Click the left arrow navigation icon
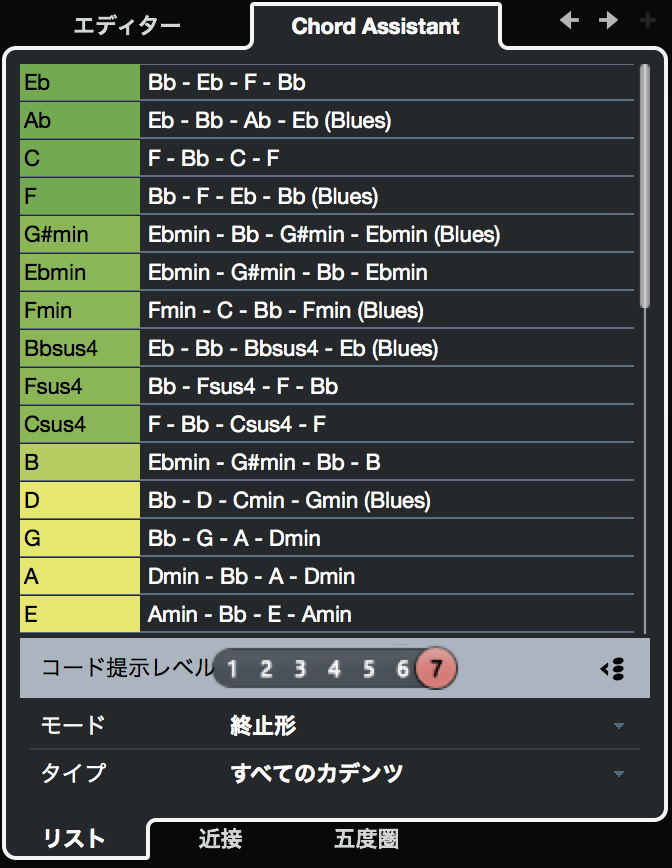 coord(570,21)
